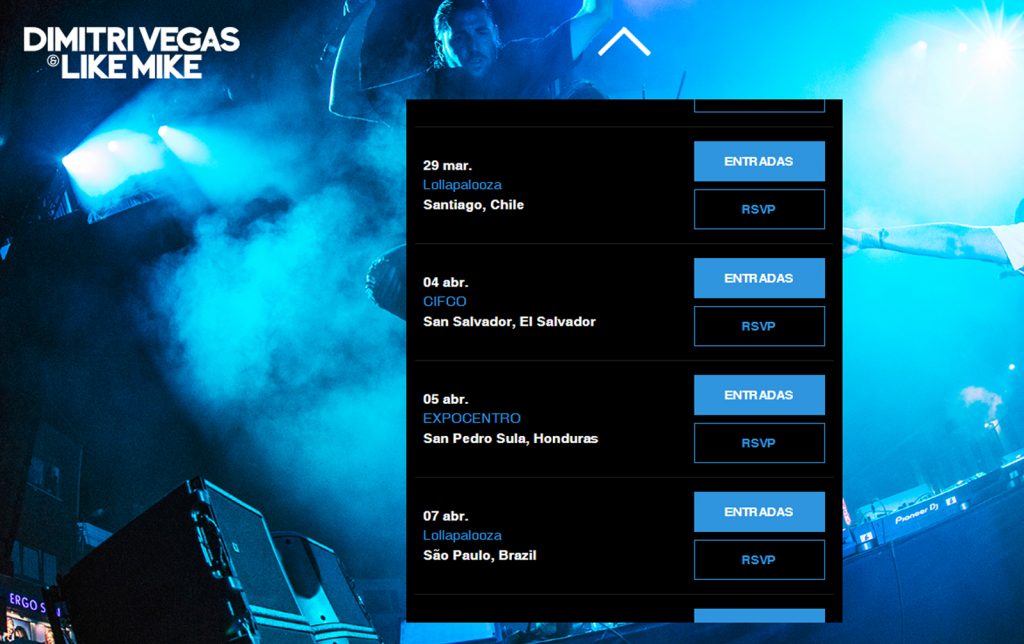Click the upward chevron arrow icon

point(624,41)
